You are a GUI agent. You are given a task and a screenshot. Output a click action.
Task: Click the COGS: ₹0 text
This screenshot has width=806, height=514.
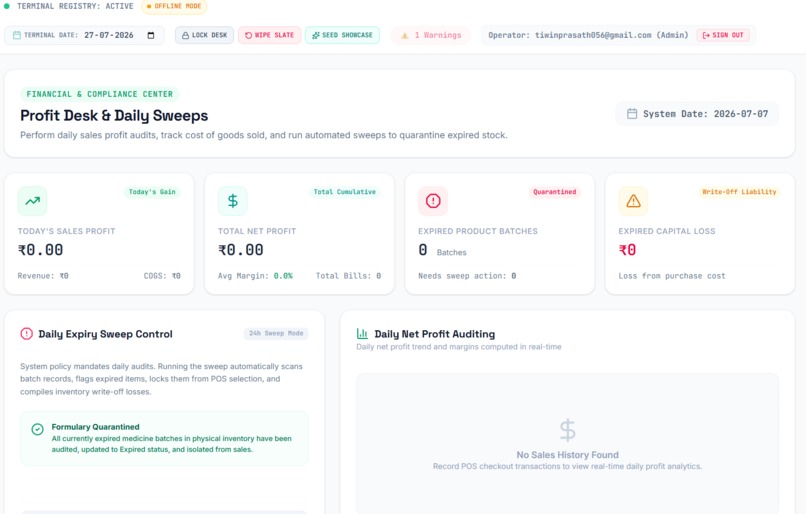(x=162, y=276)
